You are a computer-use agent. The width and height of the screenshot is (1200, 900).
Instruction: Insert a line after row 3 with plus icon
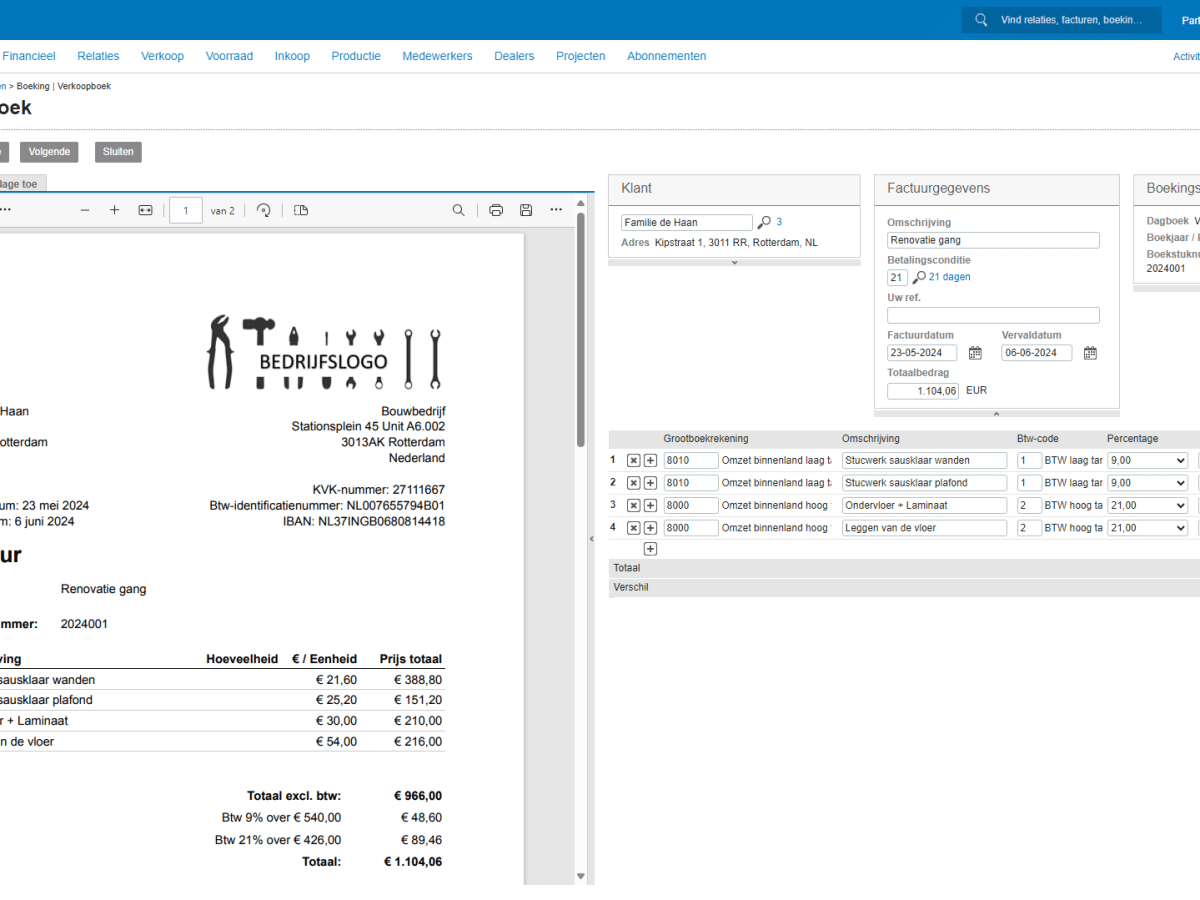(650, 506)
